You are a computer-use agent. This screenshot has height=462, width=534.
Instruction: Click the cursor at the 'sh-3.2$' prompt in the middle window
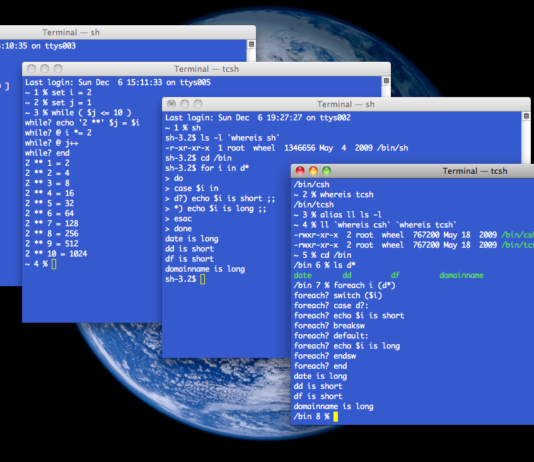pyautogui.click(x=203, y=279)
